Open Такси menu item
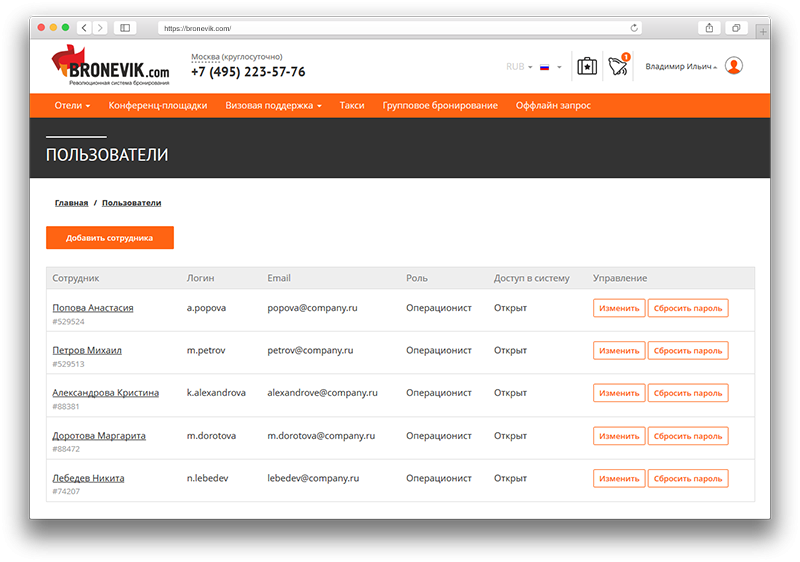Image resolution: width=800 pixels, height=562 pixels. coord(352,106)
